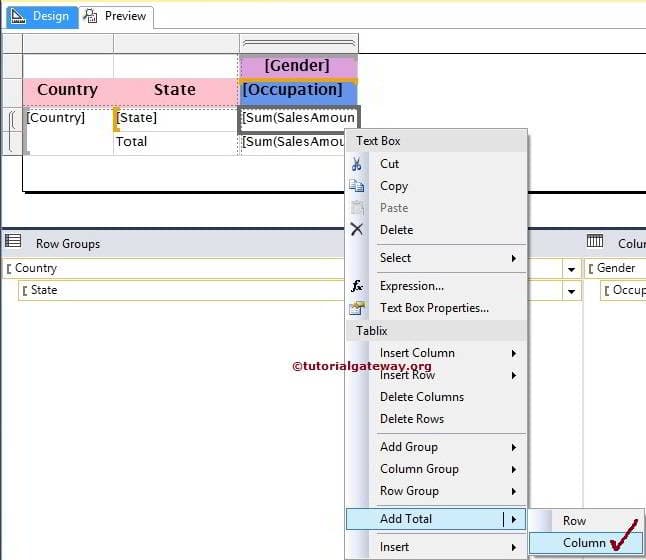Choose Copy from the context menu

pos(436,186)
